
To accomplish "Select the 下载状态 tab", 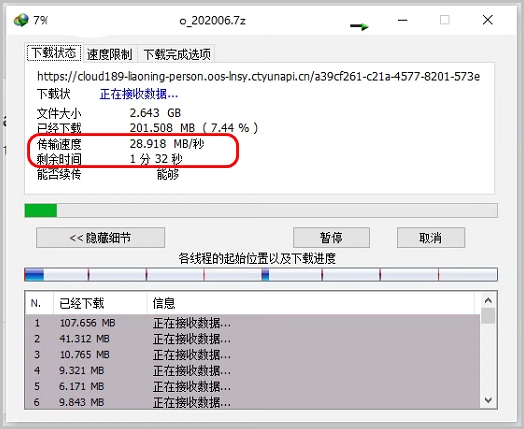I will (54, 53).
